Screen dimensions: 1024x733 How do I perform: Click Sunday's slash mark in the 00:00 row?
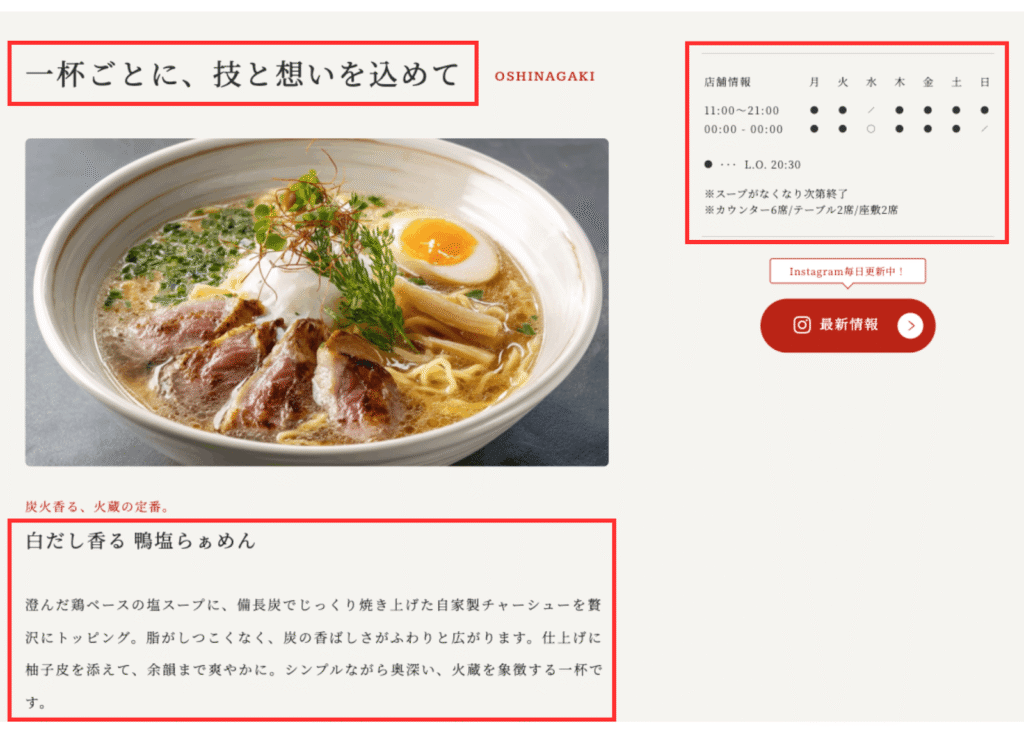[984, 129]
